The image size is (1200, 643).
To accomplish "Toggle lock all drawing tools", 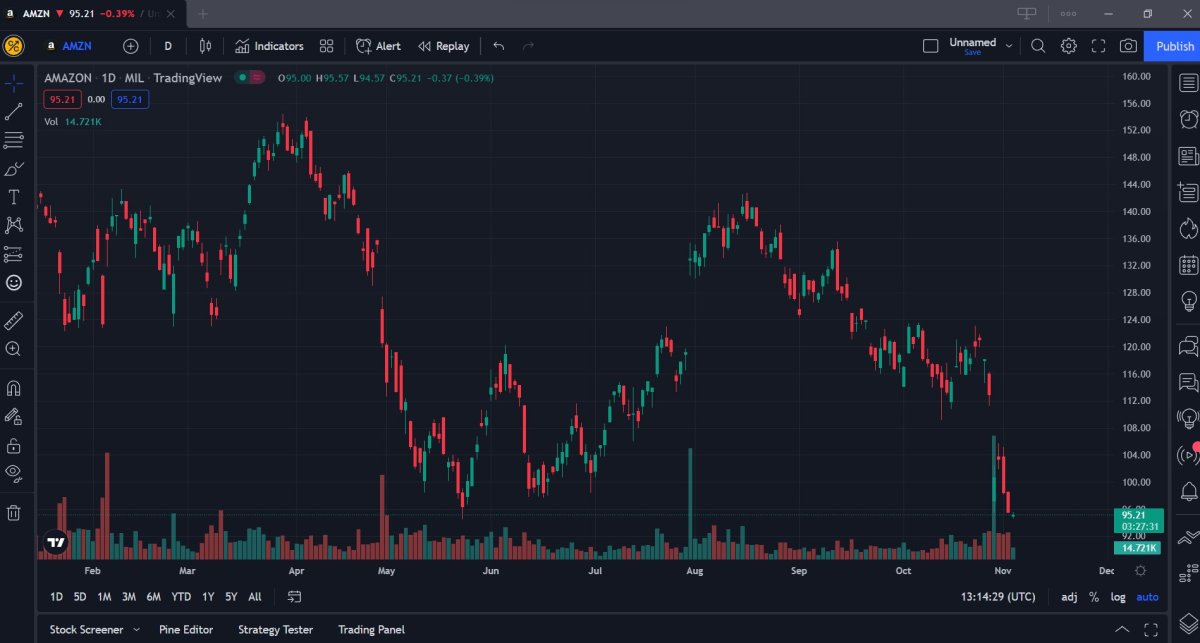I will point(14,445).
